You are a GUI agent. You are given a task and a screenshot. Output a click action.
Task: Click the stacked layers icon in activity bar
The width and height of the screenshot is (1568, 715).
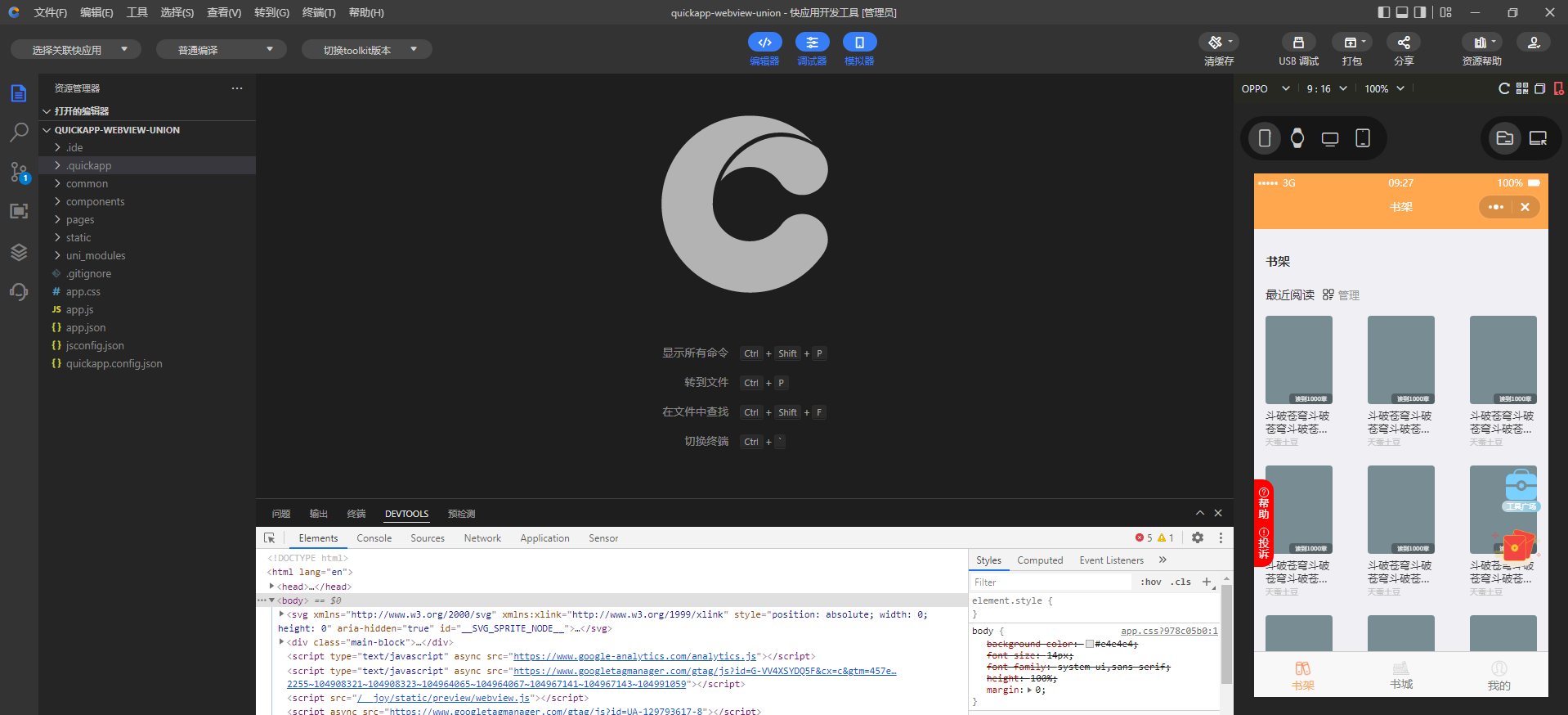click(x=19, y=252)
